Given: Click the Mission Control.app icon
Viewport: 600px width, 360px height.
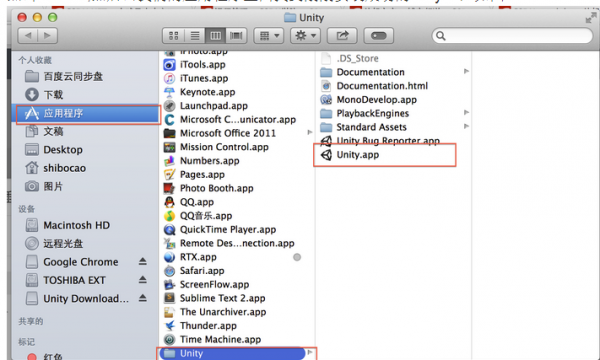Looking at the screenshot, I should pos(169,147).
